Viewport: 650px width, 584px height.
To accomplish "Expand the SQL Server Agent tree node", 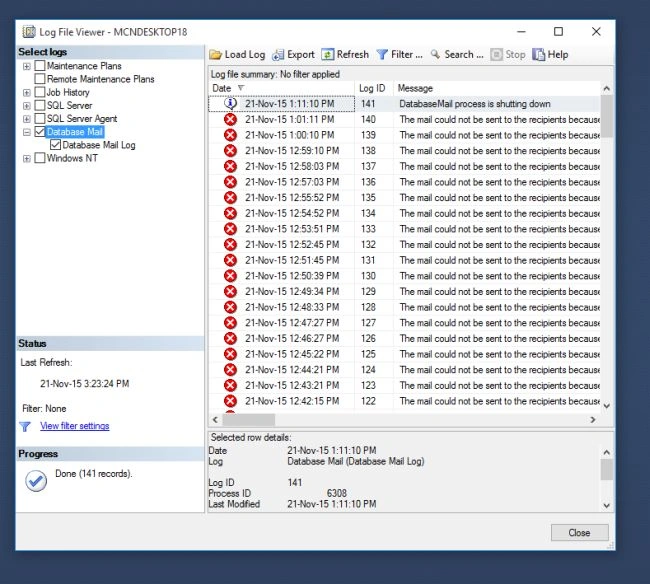I will tap(27, 119).
